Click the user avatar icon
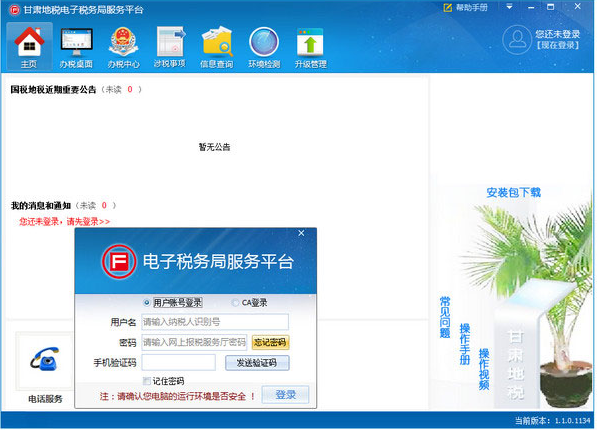The height and width of the screenshot is (430, 597). tap(517, 40)
